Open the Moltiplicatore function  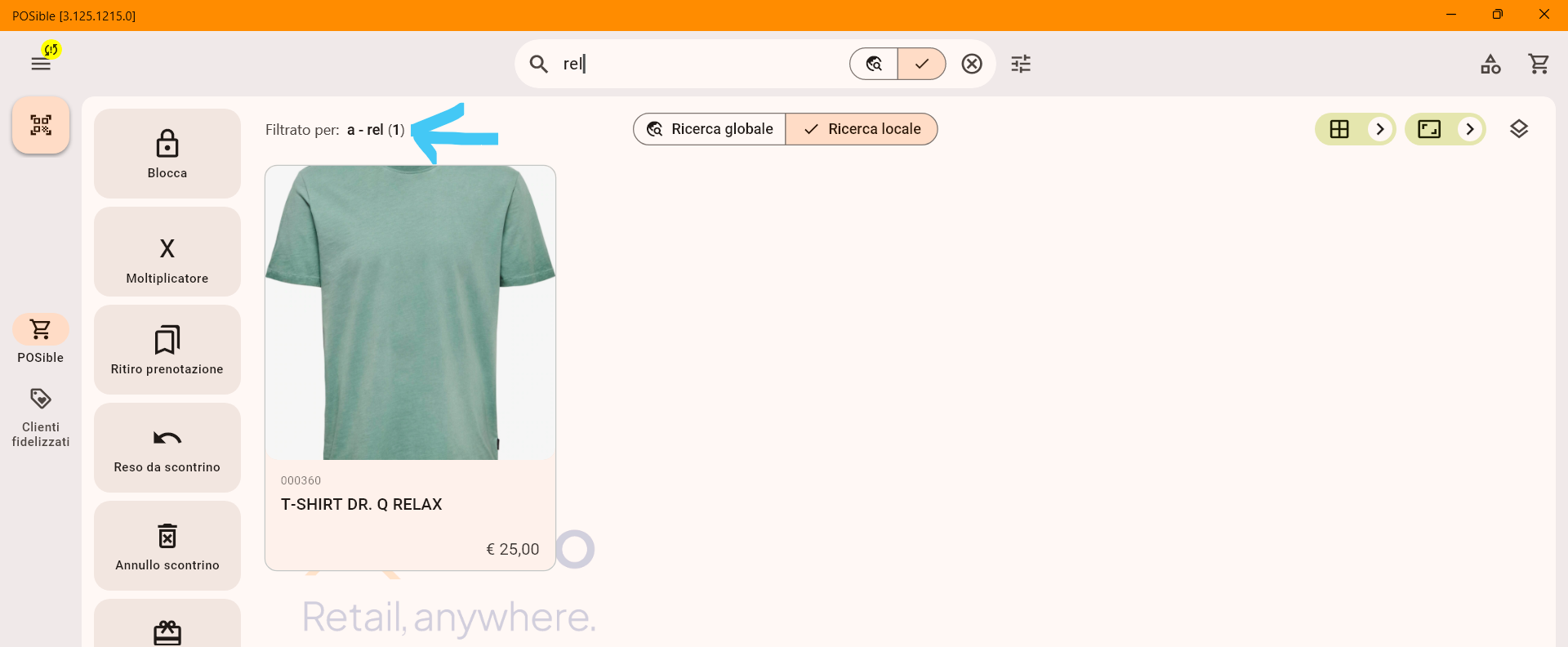(167, 252)
